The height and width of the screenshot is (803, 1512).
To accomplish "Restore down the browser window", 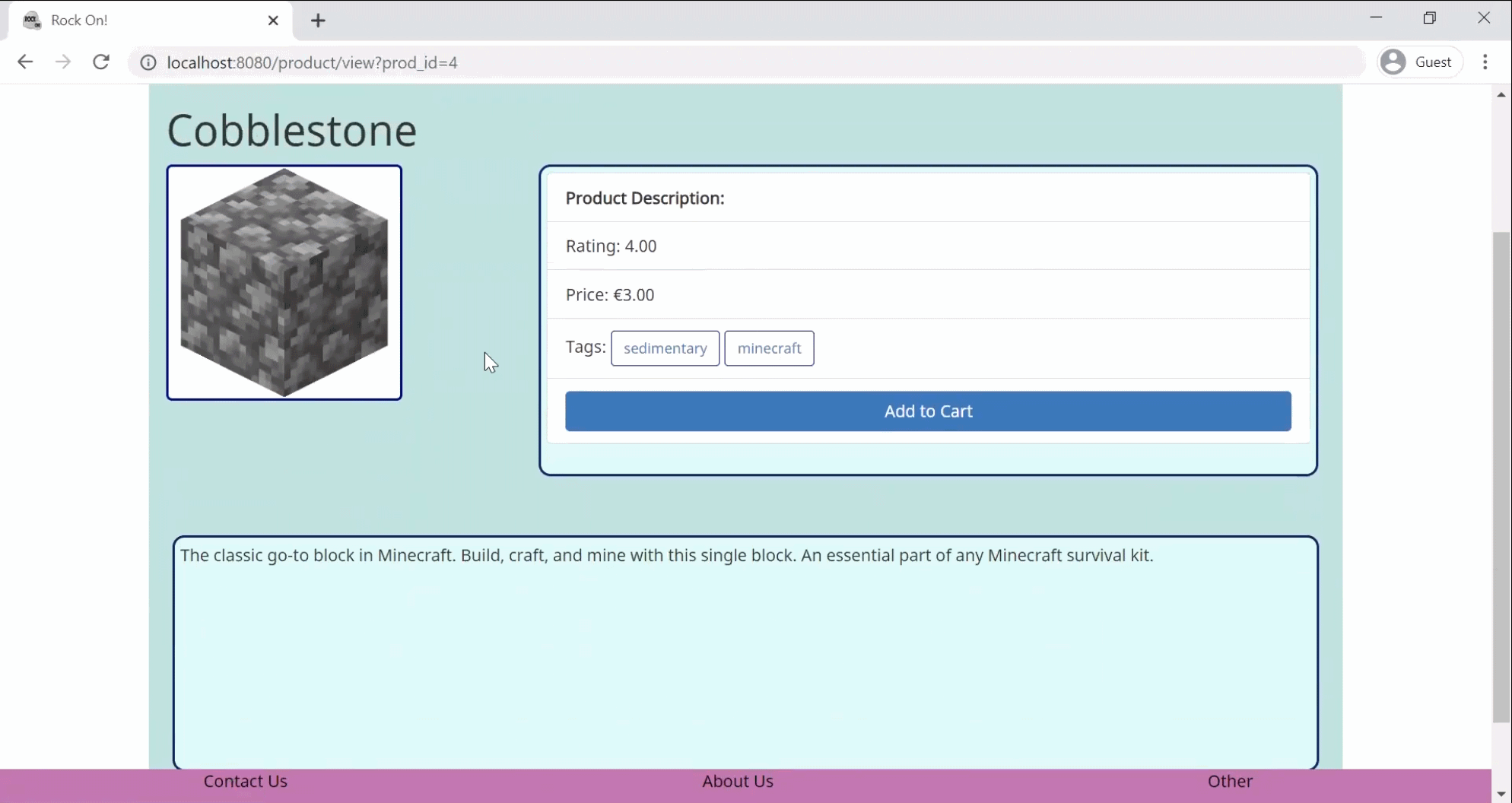I will point(1430,18).
